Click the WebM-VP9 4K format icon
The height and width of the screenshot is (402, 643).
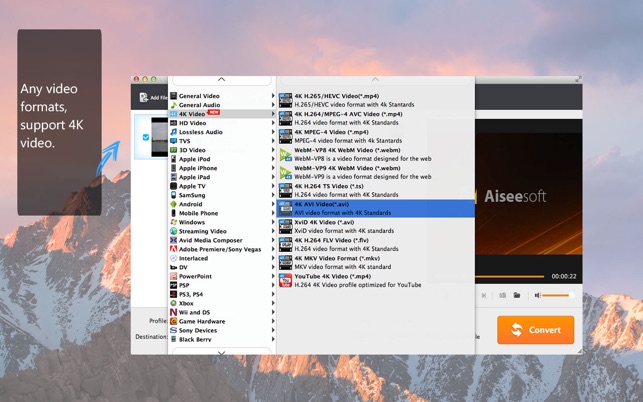(x=285, y=172)
